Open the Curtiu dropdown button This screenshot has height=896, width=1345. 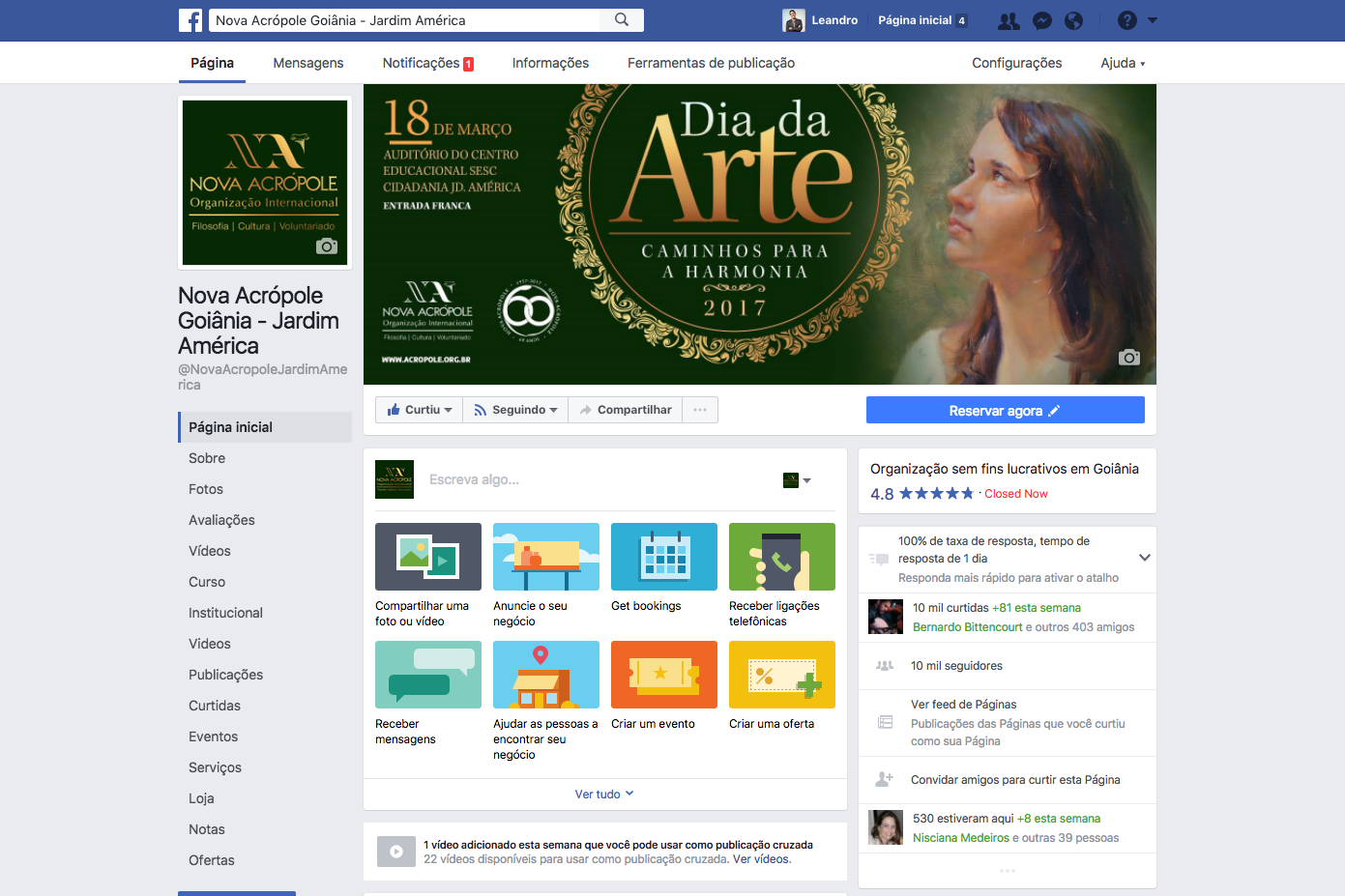click(419, 410)
